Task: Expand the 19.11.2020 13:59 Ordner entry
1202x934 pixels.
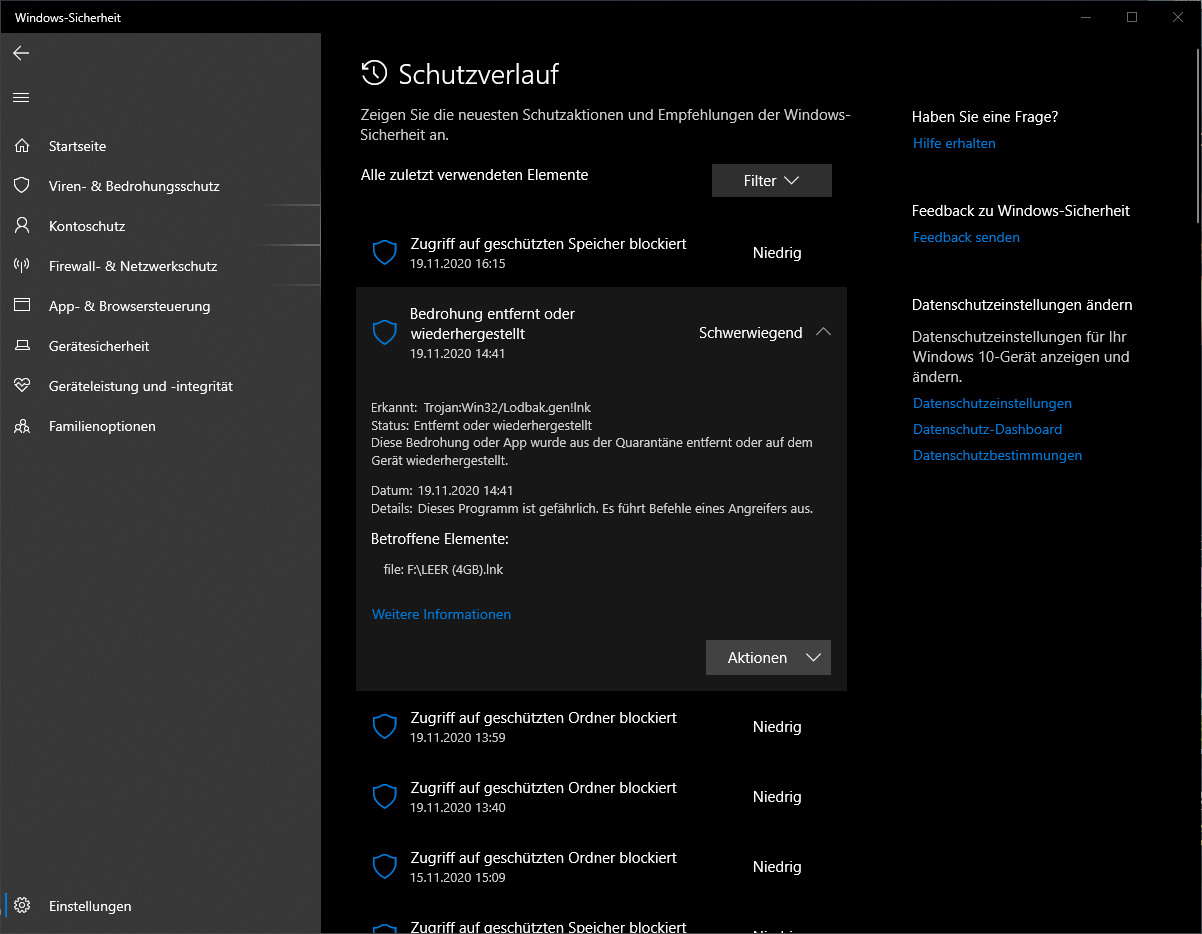Action: coord(601,727)
